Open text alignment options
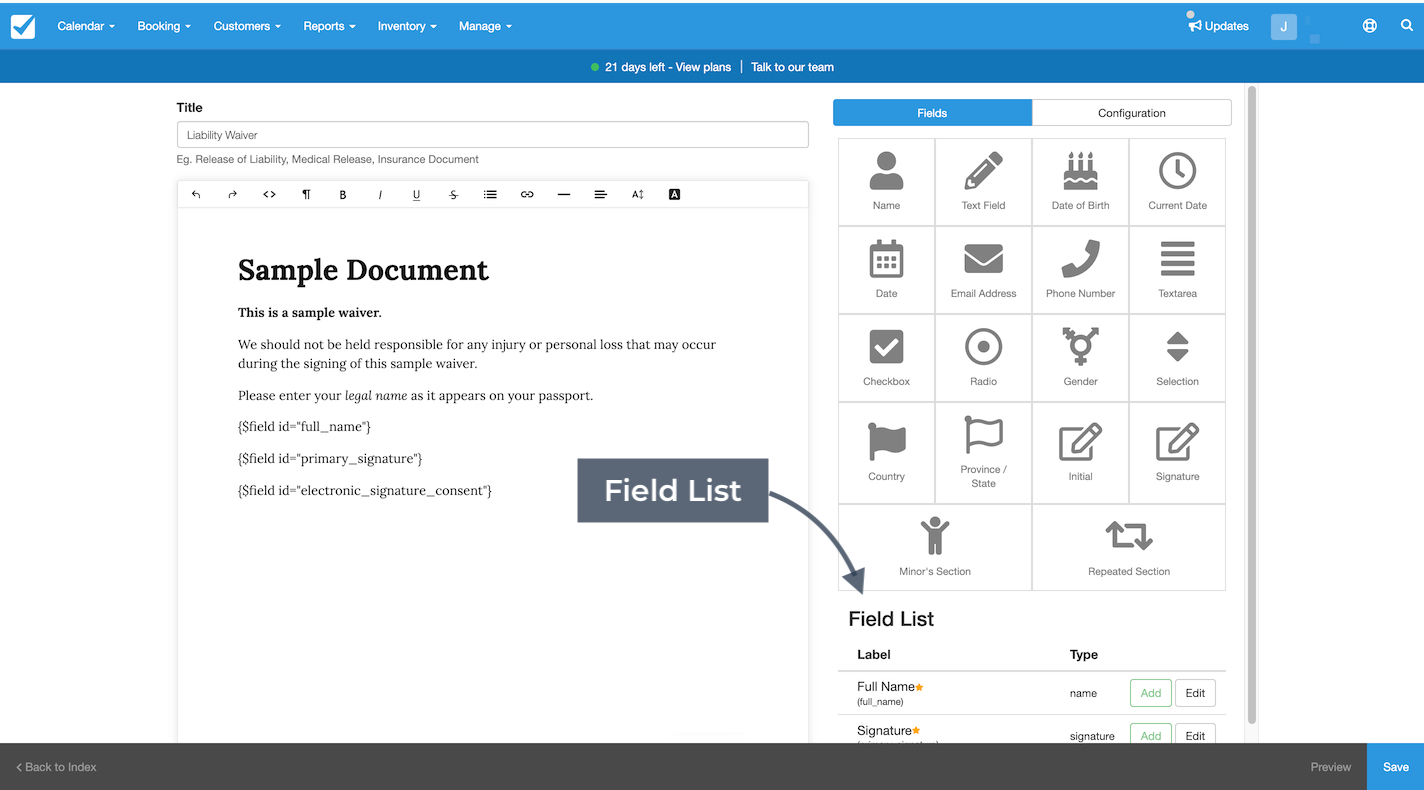The width and height of the screenshot is (1424, 790). coord(600,195)
